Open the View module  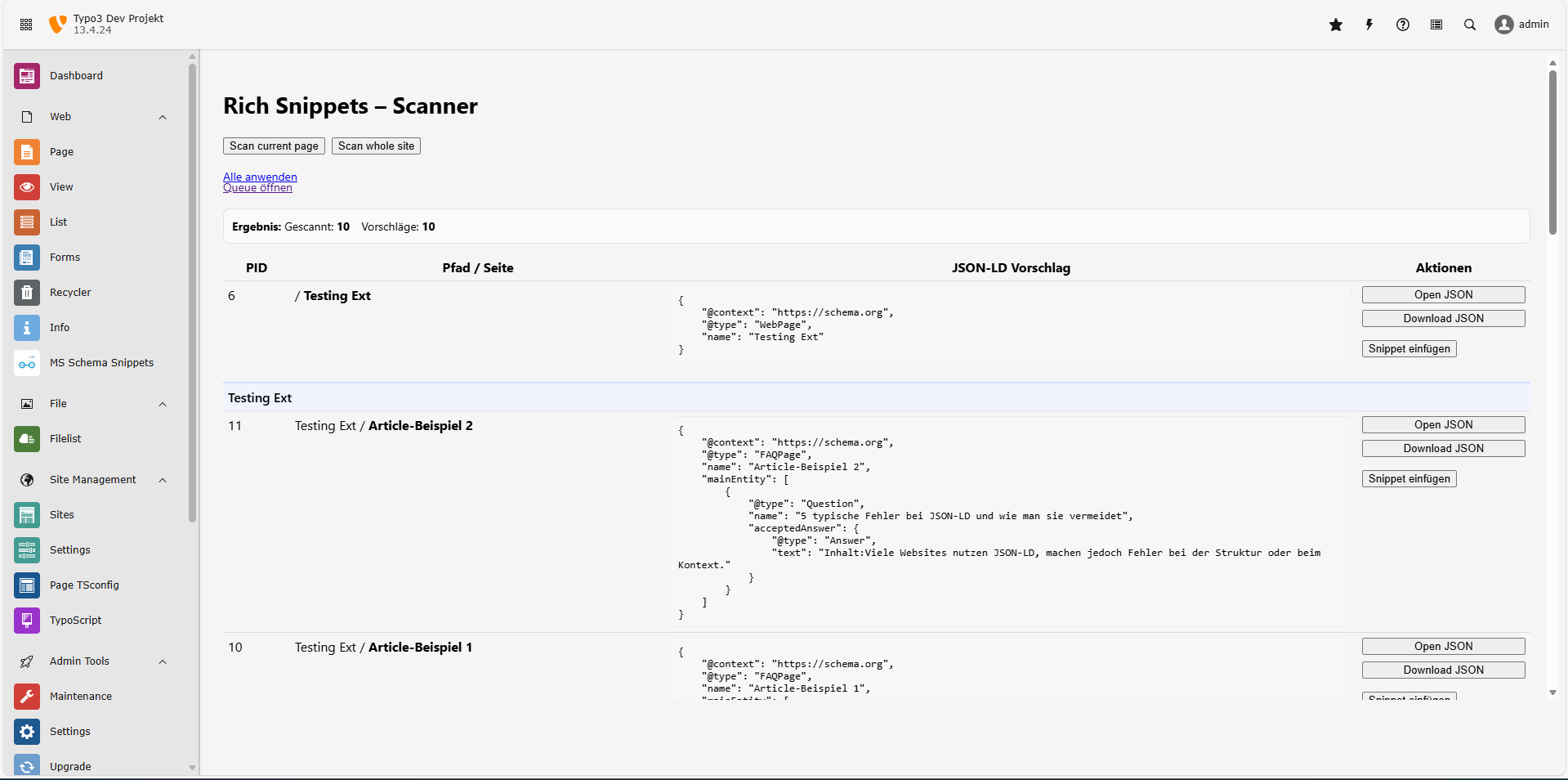(x=61, y=186)
